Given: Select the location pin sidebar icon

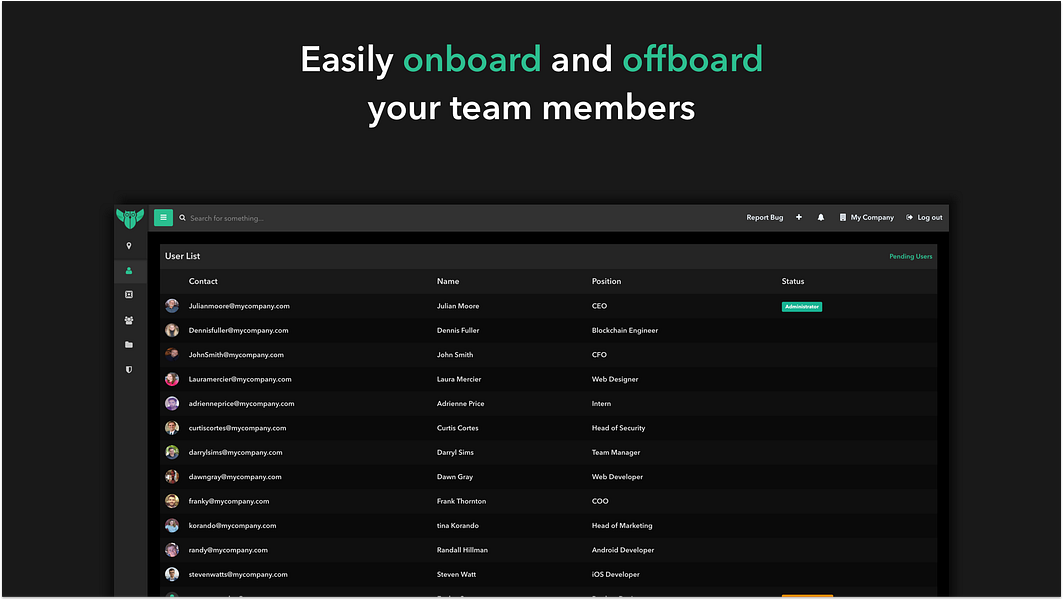Looking at the screenshot, I should click(x=129, y=245).
